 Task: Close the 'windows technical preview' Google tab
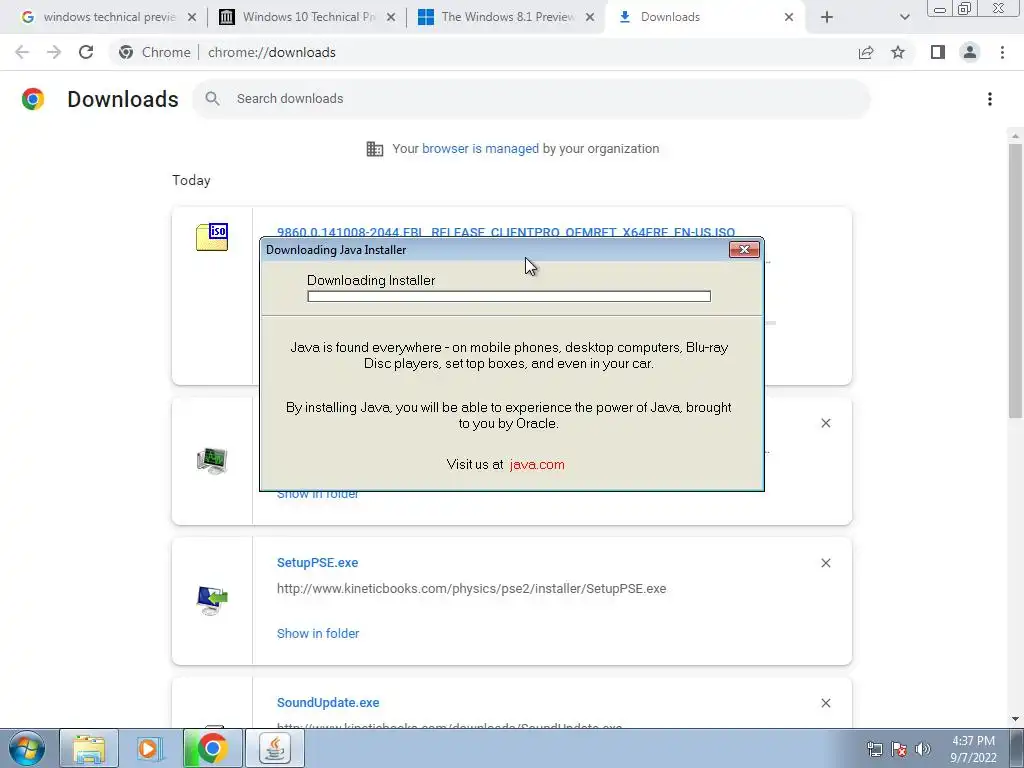192,17
